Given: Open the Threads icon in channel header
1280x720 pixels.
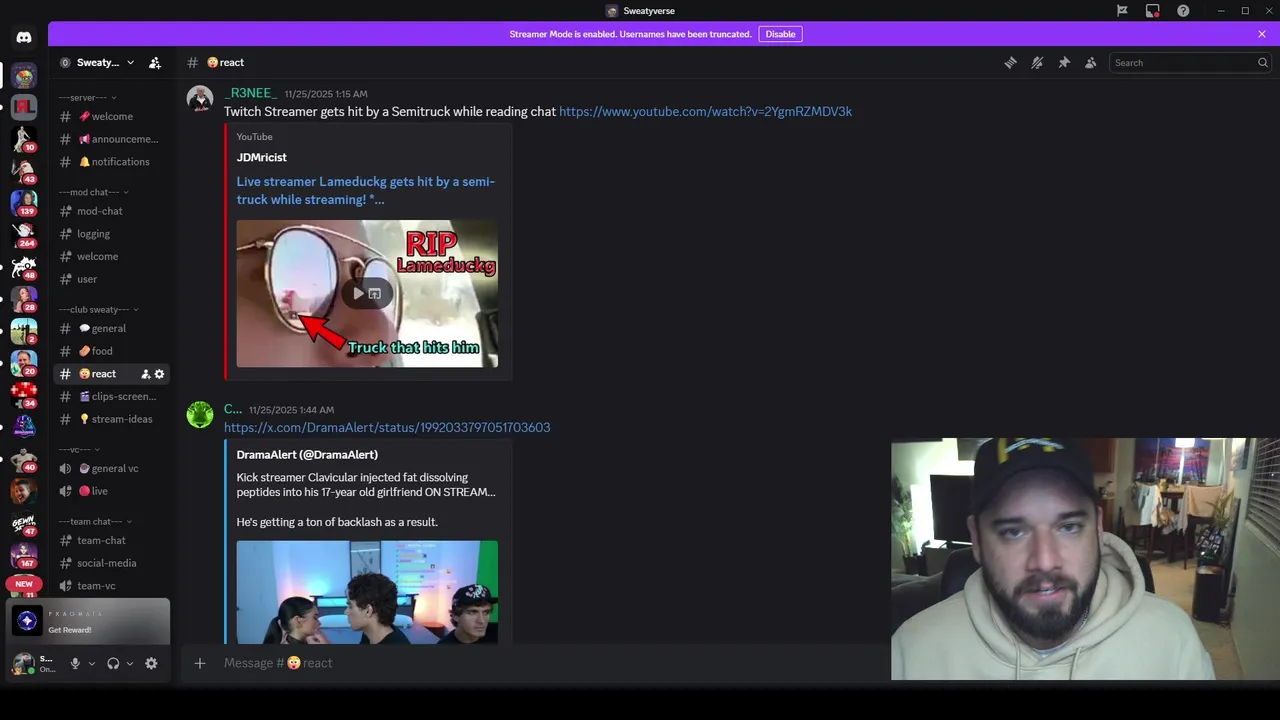Looking at the screenshot, I should coord(1010,62).
